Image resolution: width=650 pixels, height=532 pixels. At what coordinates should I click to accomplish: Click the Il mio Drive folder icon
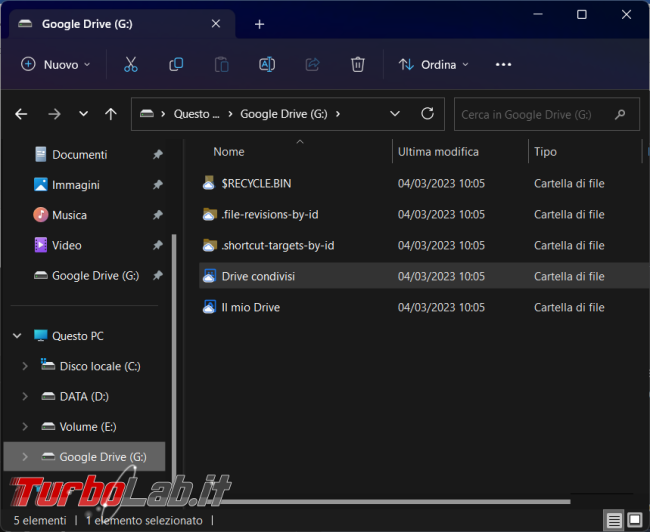click(209, 307)
